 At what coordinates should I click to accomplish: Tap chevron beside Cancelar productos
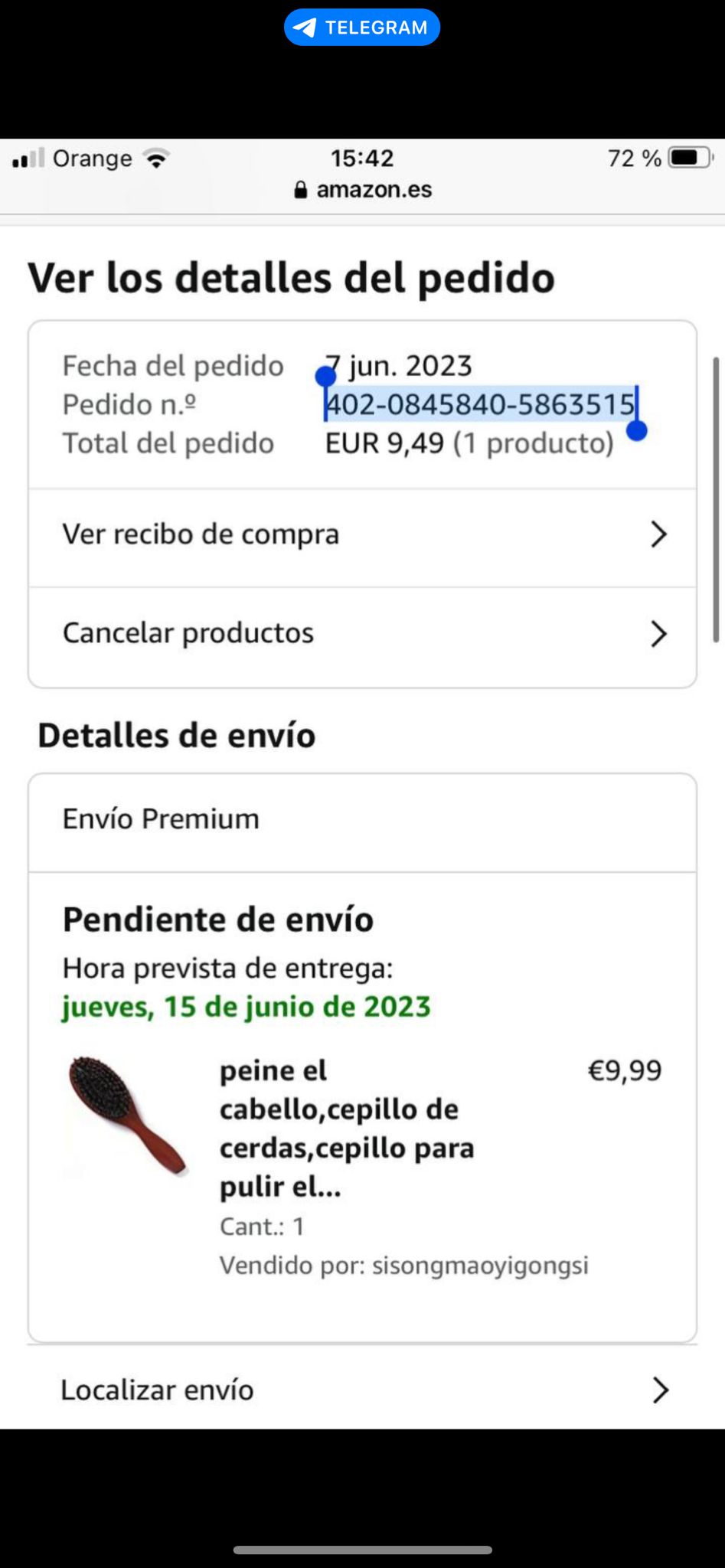[658, 634]
